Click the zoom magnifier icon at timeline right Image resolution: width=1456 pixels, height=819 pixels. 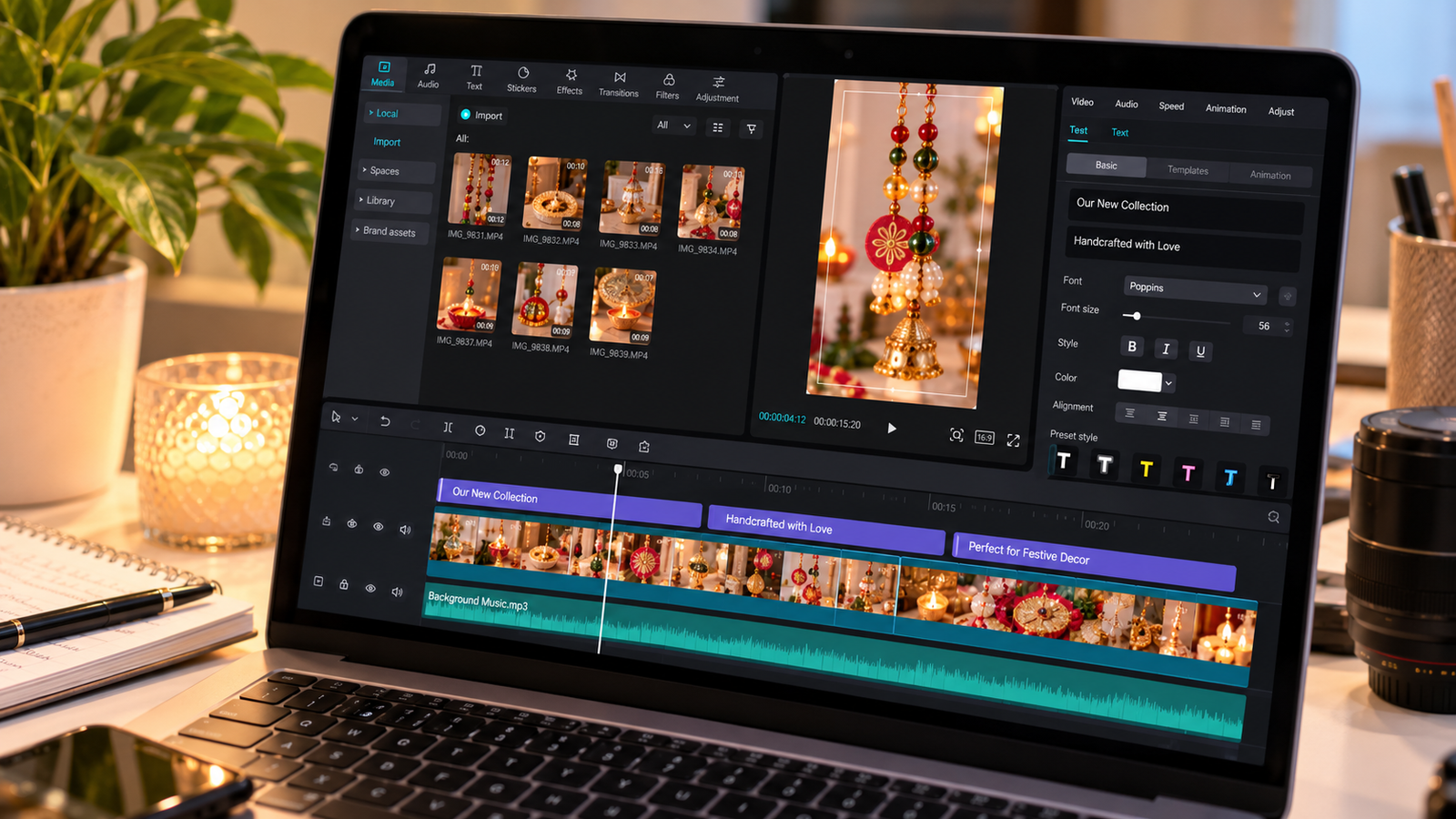click(x=1273, y=517)
